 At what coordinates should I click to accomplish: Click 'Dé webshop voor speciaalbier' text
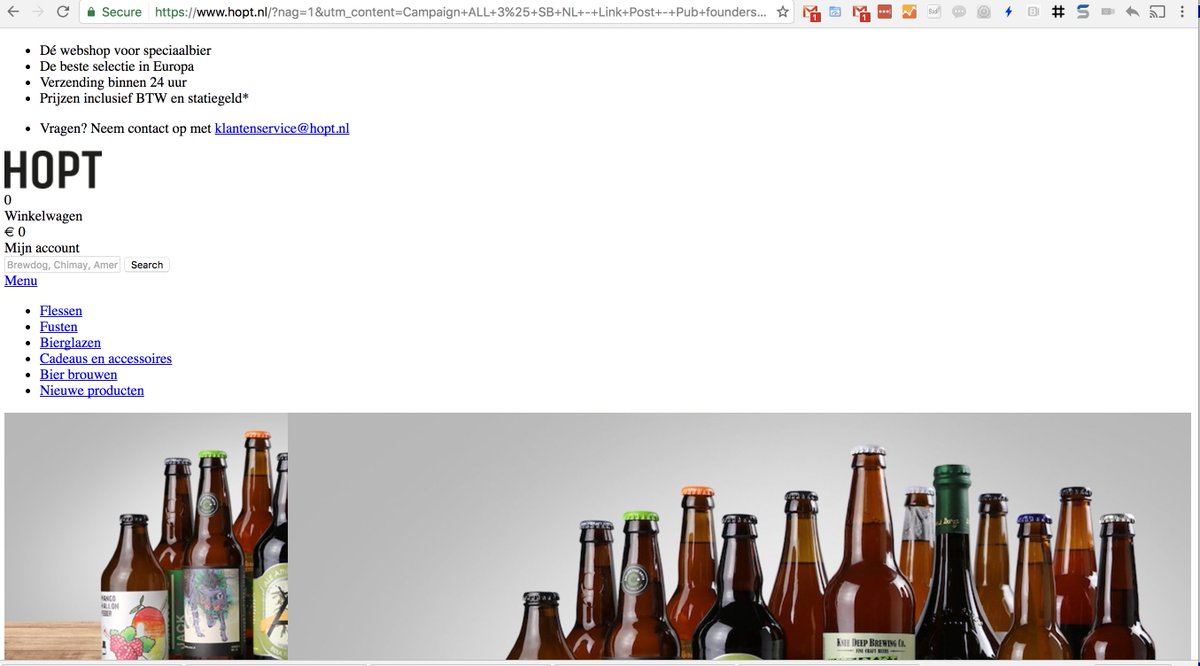tap(125, 50)
